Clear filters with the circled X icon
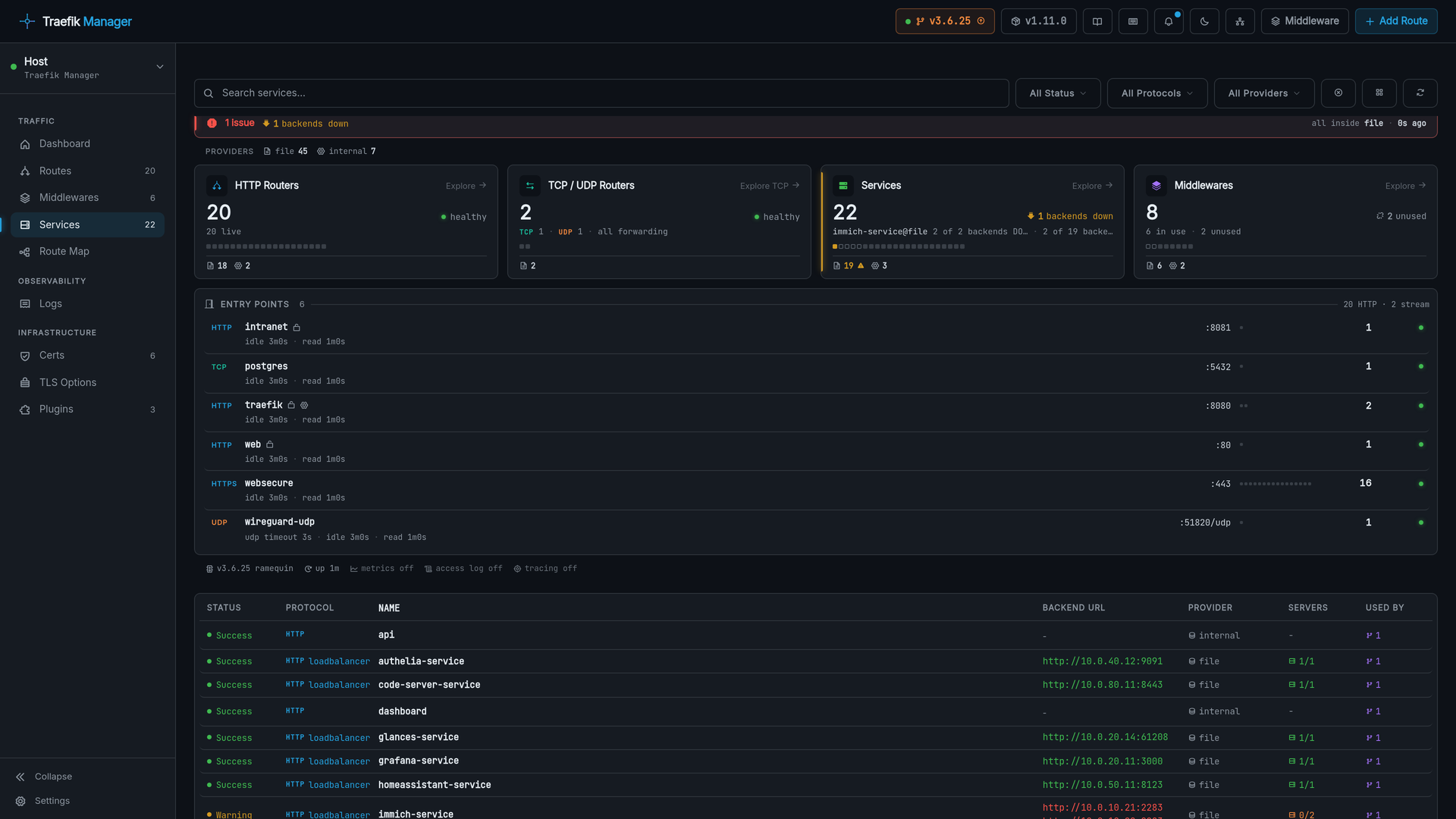 [x=1338, y=93]
